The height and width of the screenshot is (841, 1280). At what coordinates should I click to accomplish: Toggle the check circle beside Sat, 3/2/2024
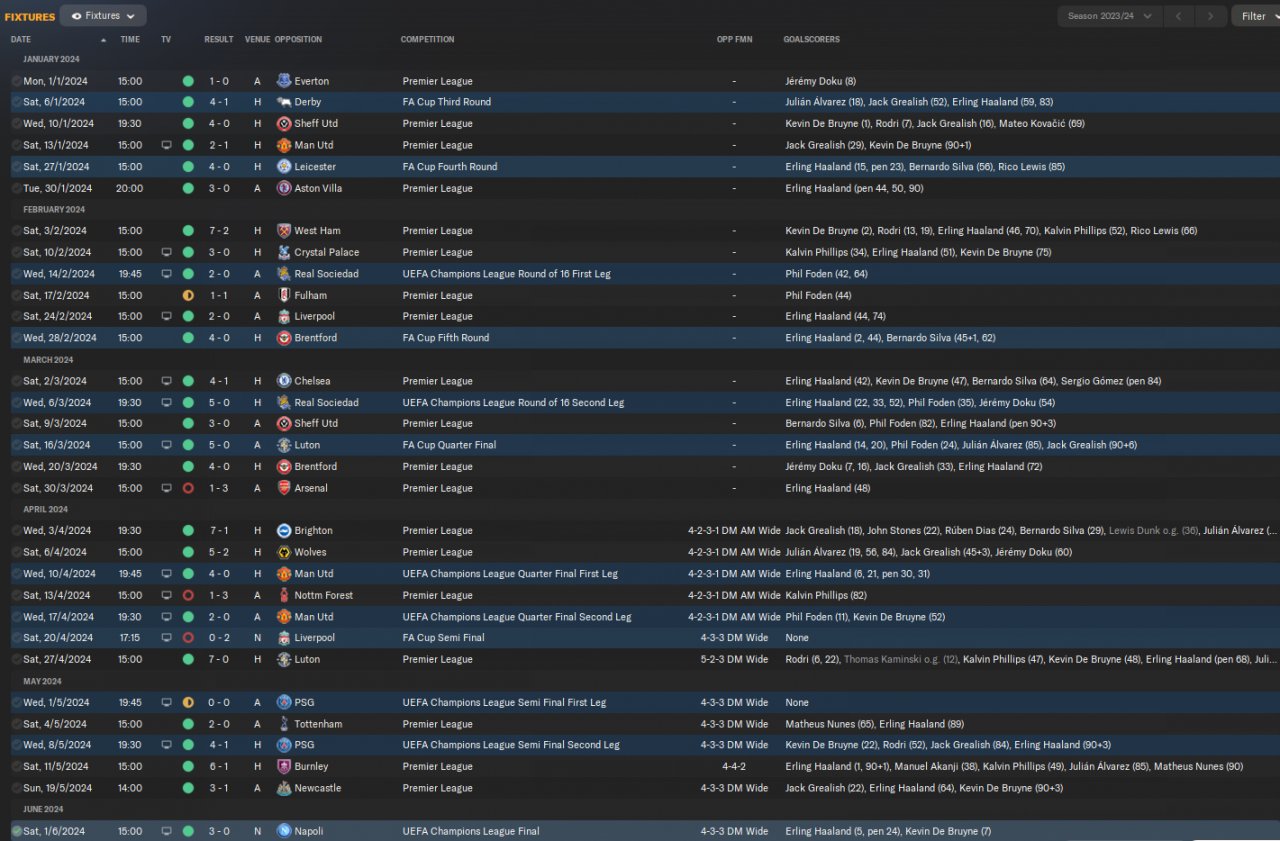[x=16, y=231]
